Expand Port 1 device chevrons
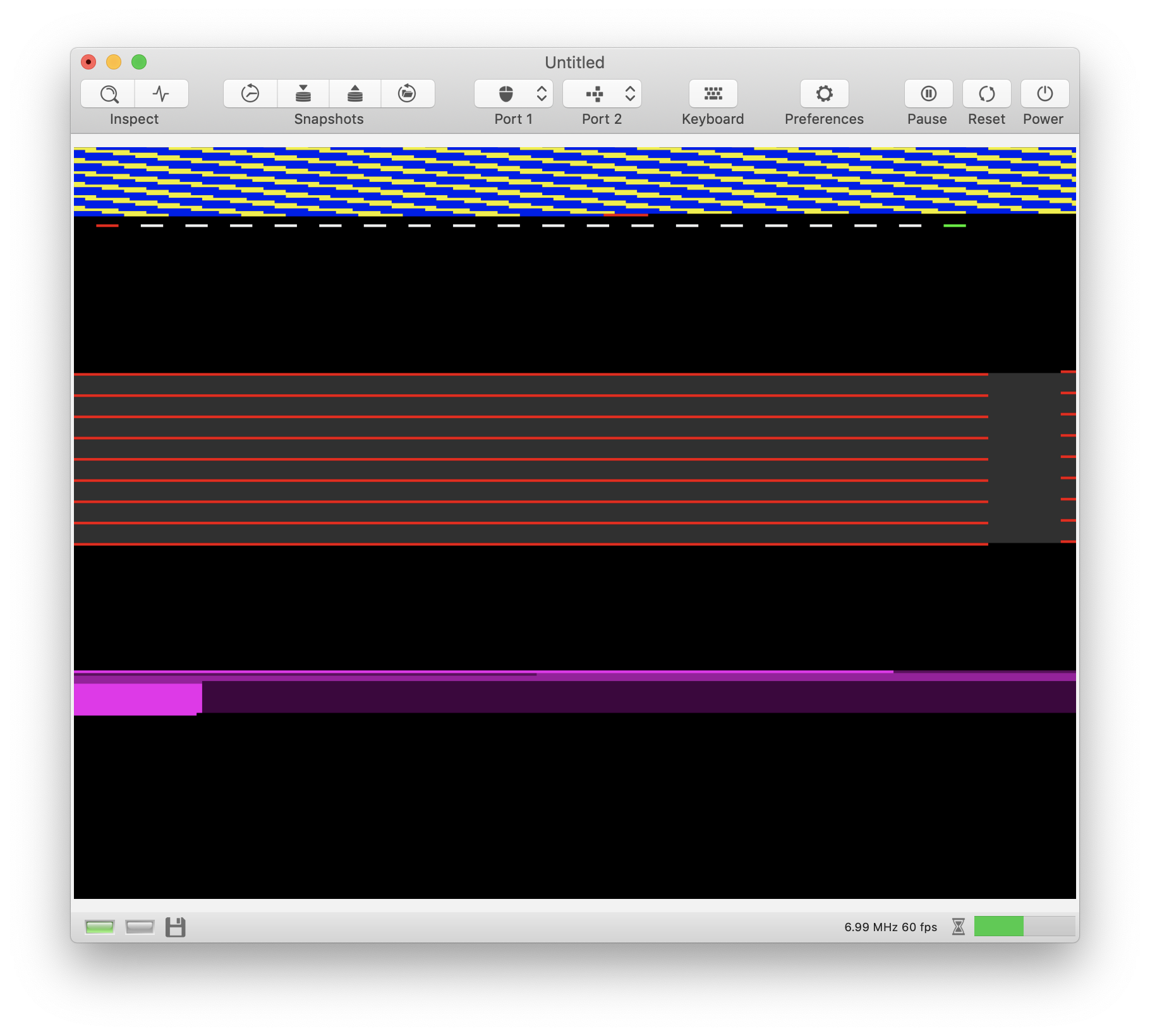The height and width of the screenshot is (1036, 1150). (x=542, y=93)
